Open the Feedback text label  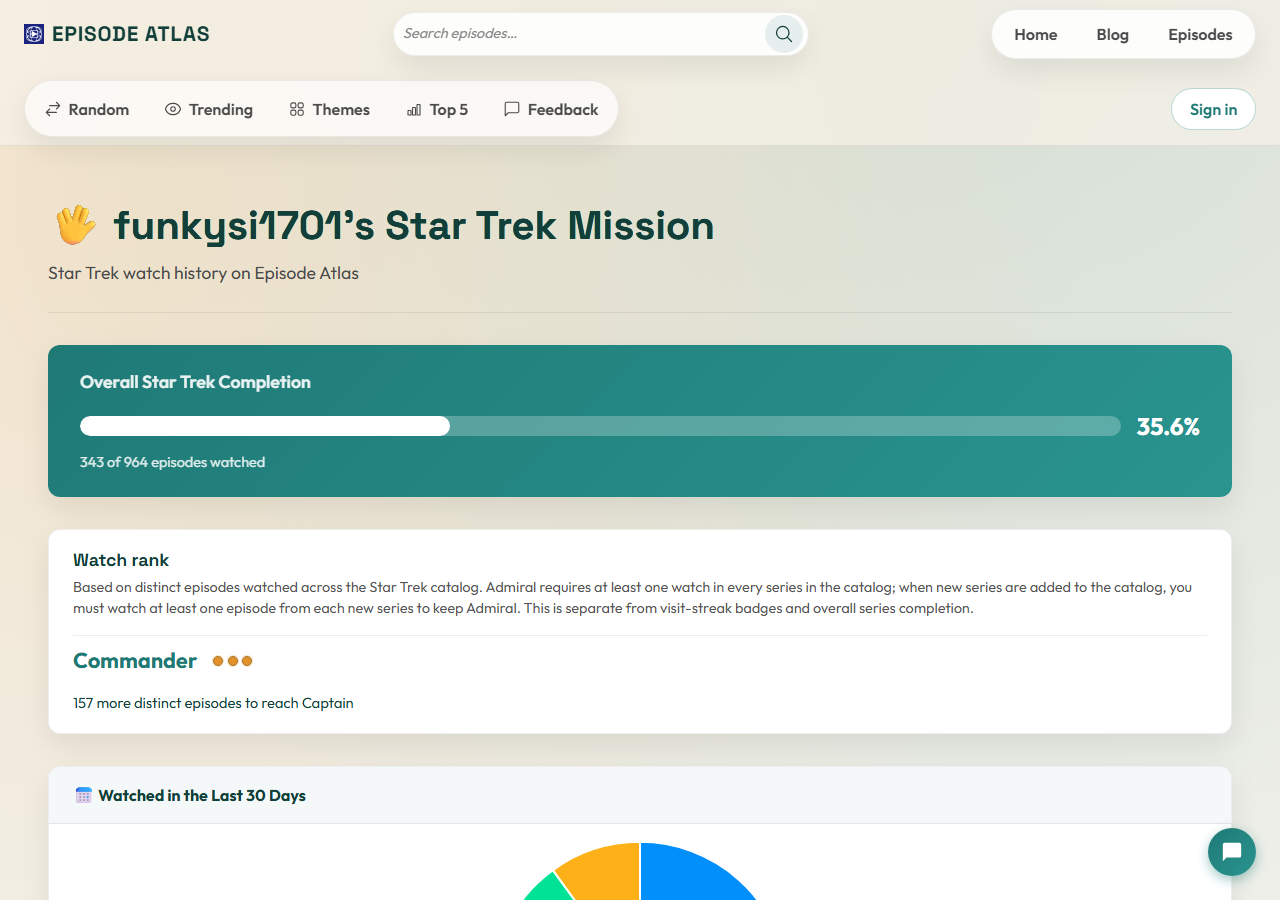pos(563,109)
